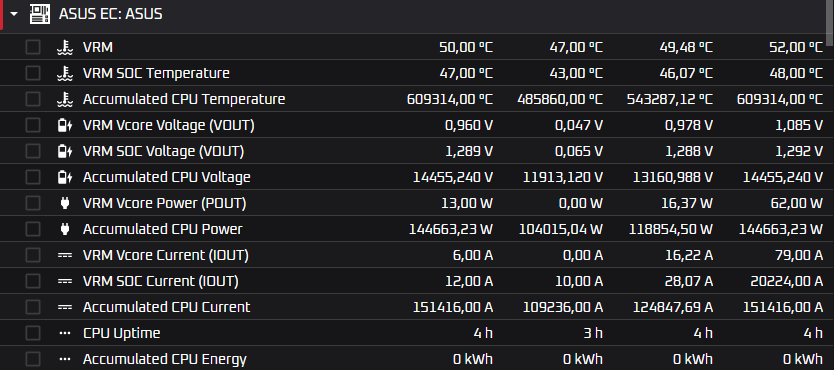Image resolution: width=834 pixels, height=370 pixels.
Task: Click the SOC current value 20224,00 A
Action: 787,281
